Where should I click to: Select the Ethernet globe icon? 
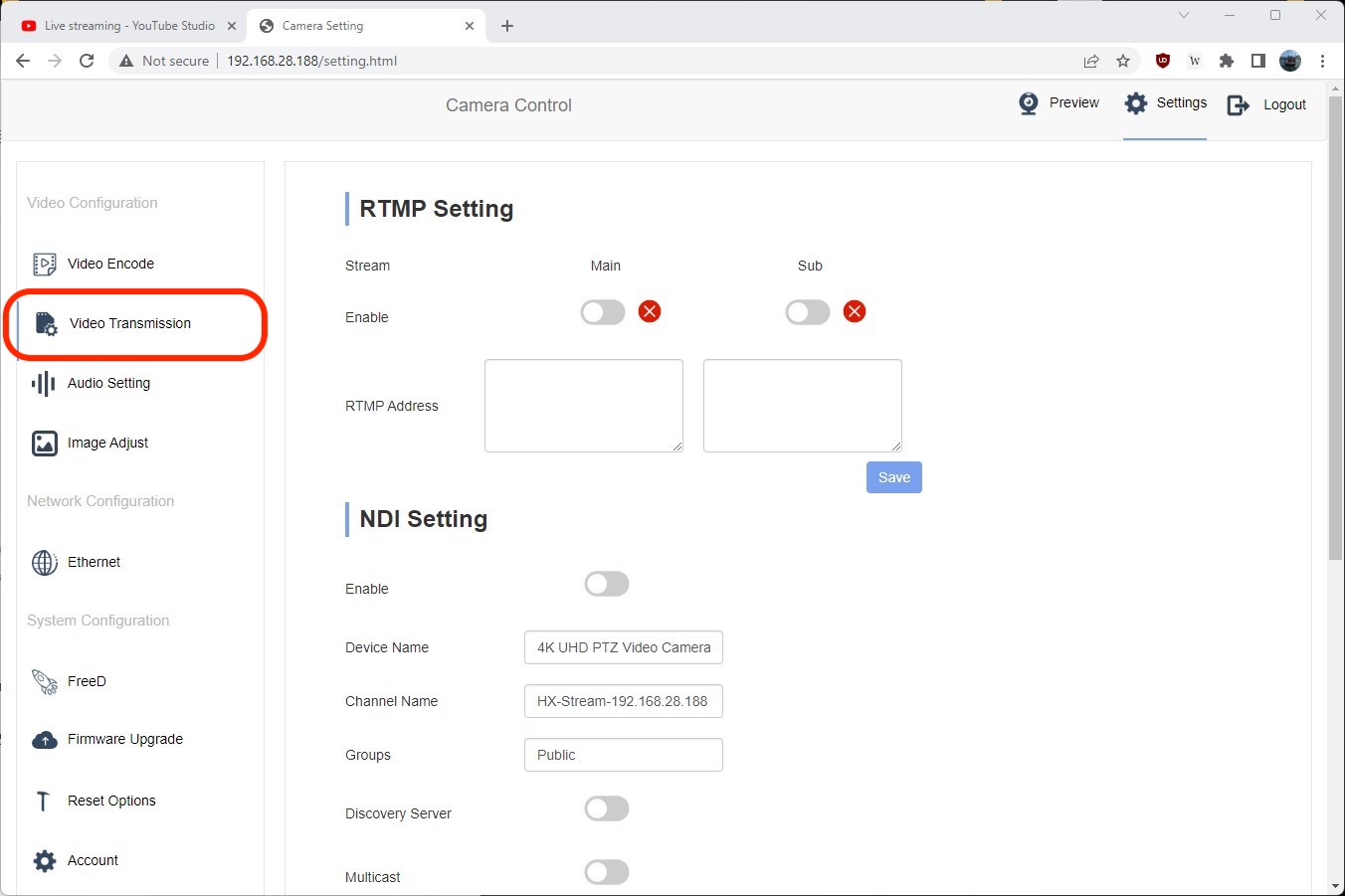[x=44, y=562]
